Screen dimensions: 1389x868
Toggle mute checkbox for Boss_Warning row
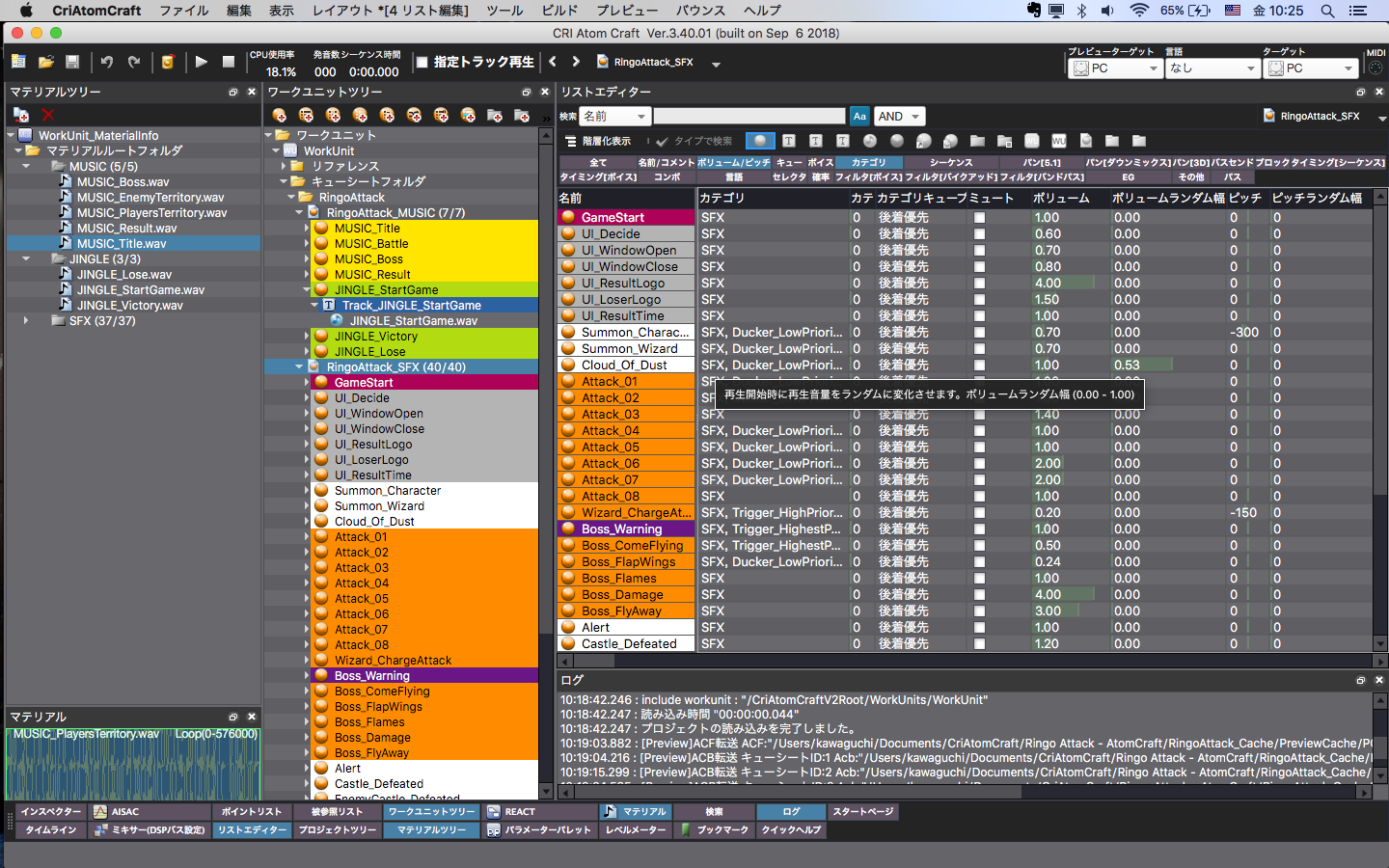979,529
